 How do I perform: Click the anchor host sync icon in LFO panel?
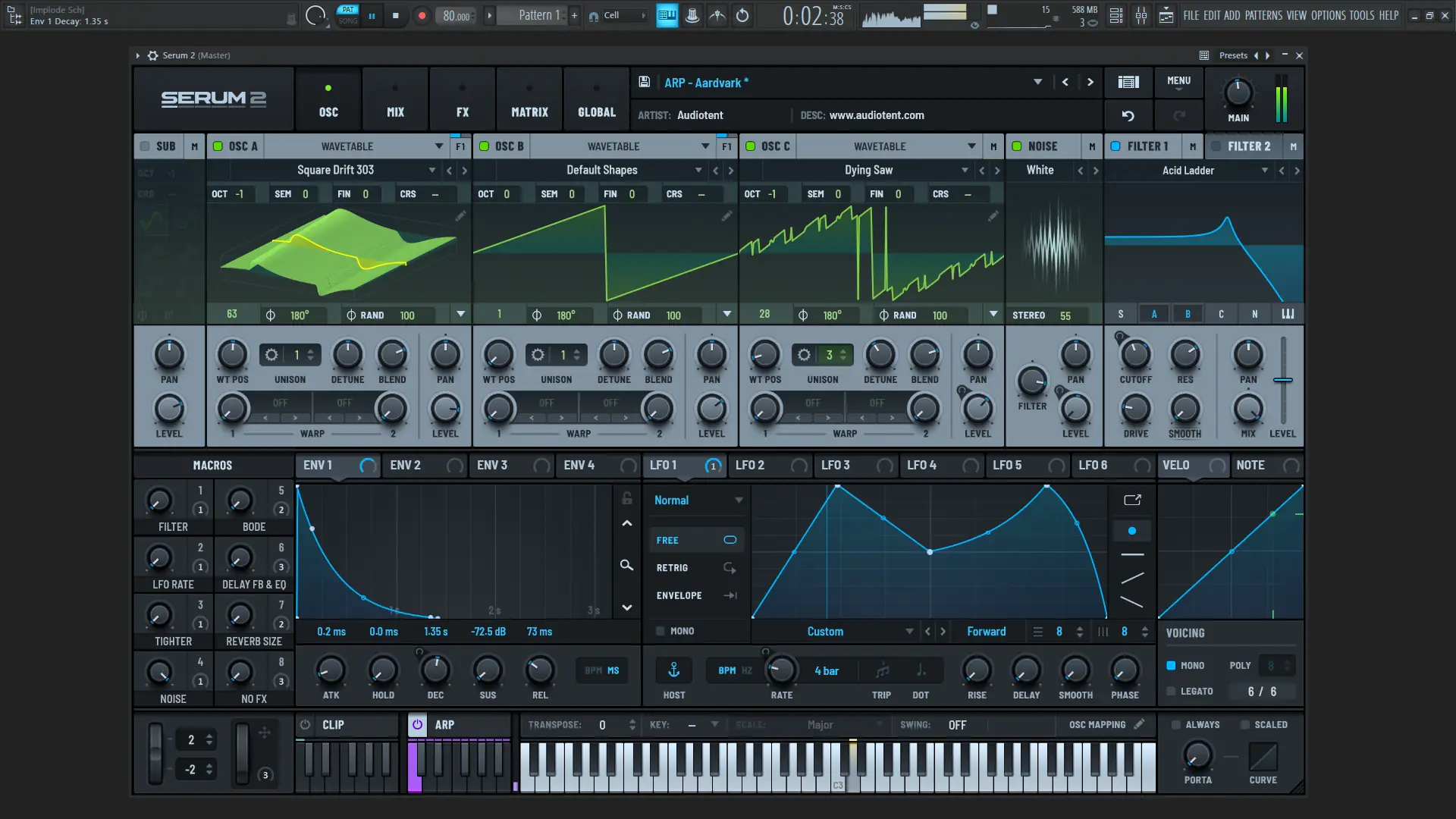[673, 670]
